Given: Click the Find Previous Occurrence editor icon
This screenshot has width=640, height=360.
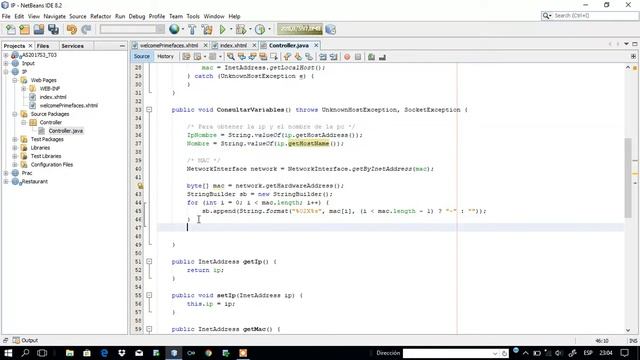Looking at the screenshot, I should pos(242,57).
